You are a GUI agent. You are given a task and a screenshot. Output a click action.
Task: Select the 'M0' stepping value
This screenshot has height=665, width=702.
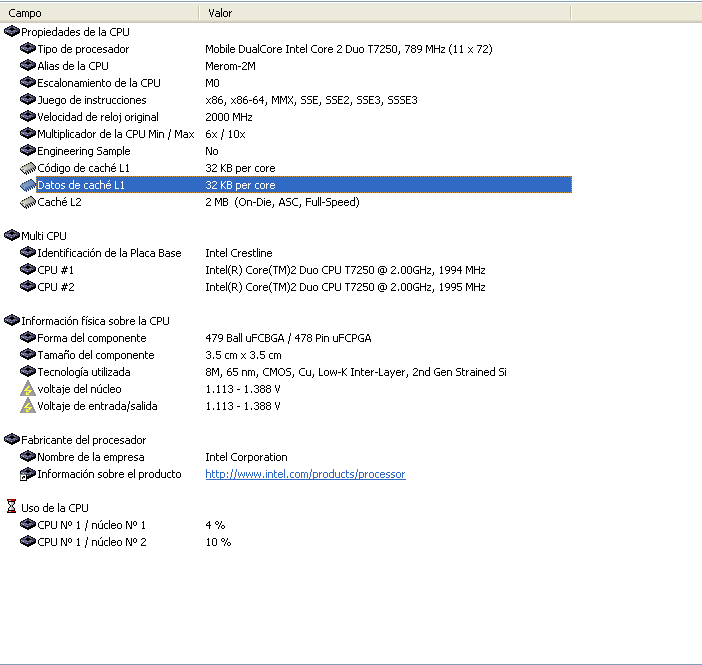pos(212,83)
